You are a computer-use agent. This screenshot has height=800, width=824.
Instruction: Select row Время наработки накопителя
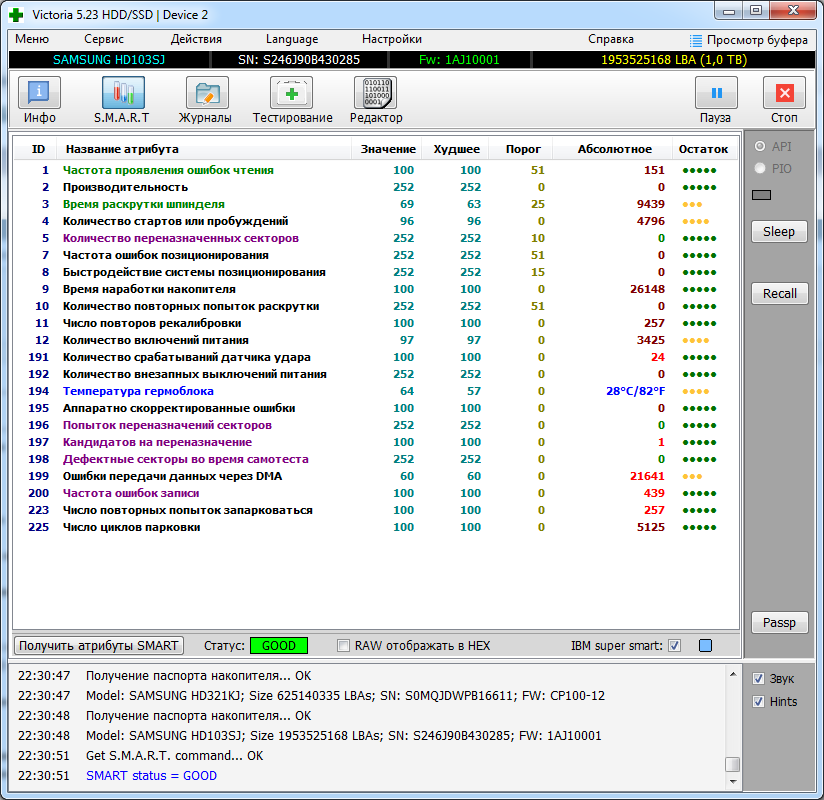[375, 289]
